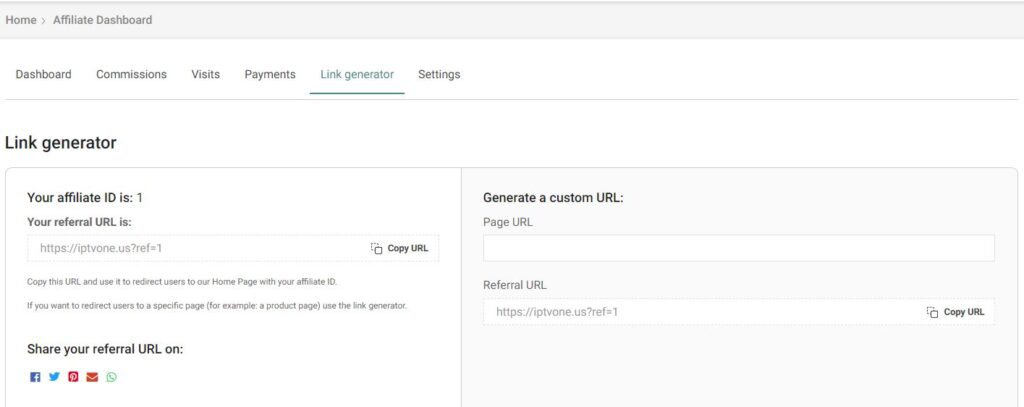Click 'Copy this URL and use it' instruction text
1024x407 pixels.
coord(182,282)
